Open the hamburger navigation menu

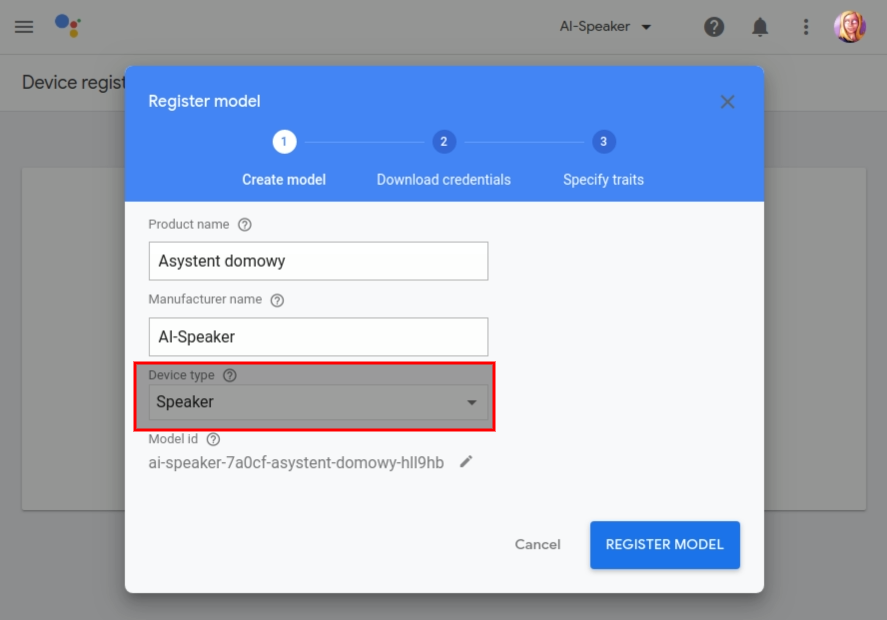(24, 27)
